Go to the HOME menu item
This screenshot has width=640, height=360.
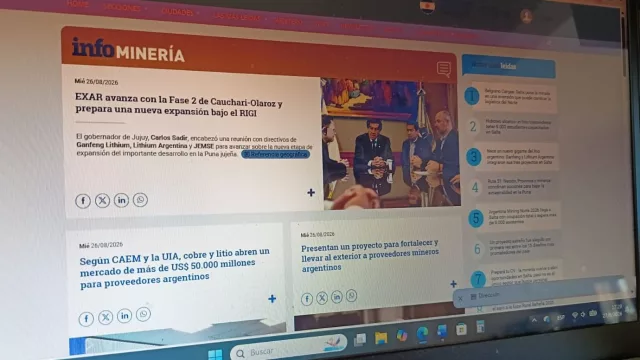click(x=78, y=4)
